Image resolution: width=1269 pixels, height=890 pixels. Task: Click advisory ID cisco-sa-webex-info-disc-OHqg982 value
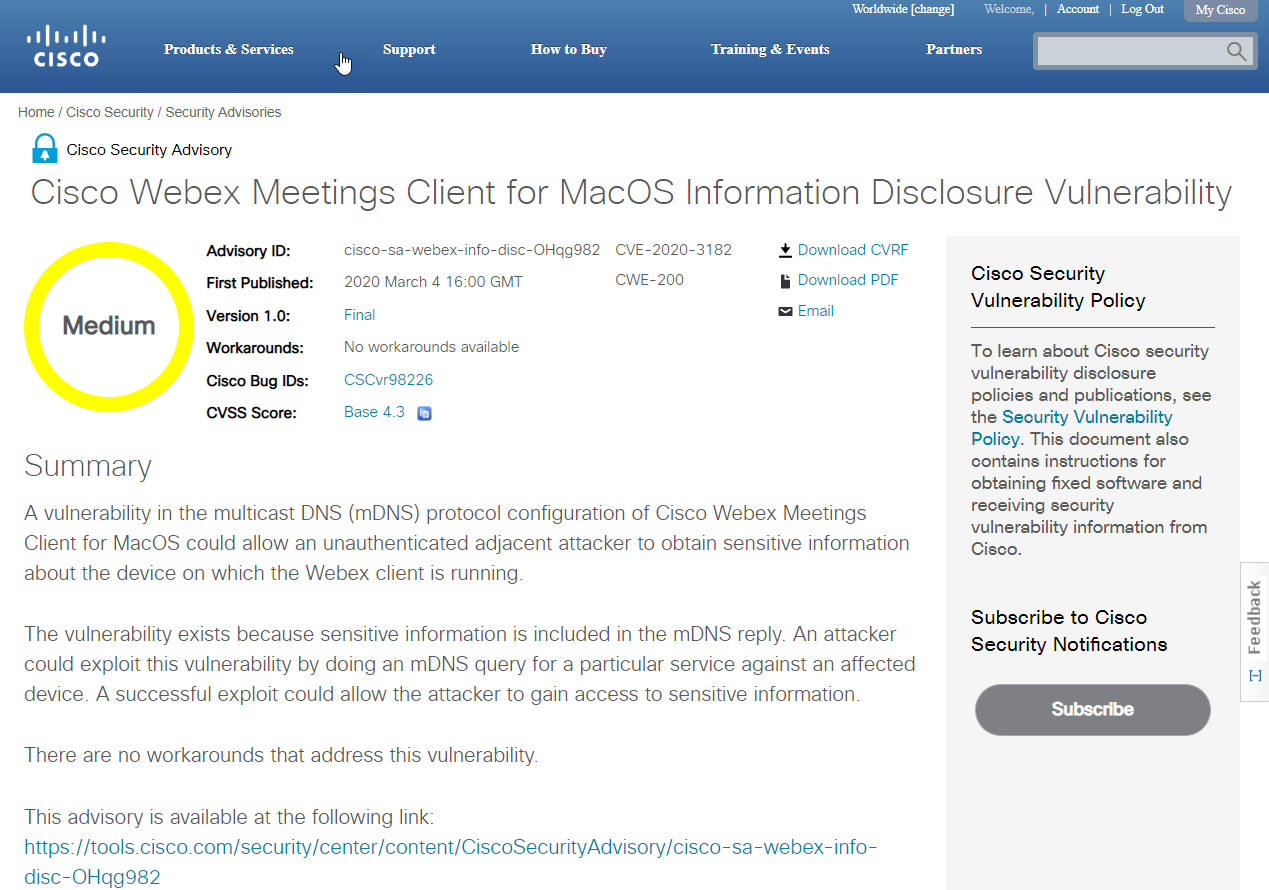tap(472, 250)
